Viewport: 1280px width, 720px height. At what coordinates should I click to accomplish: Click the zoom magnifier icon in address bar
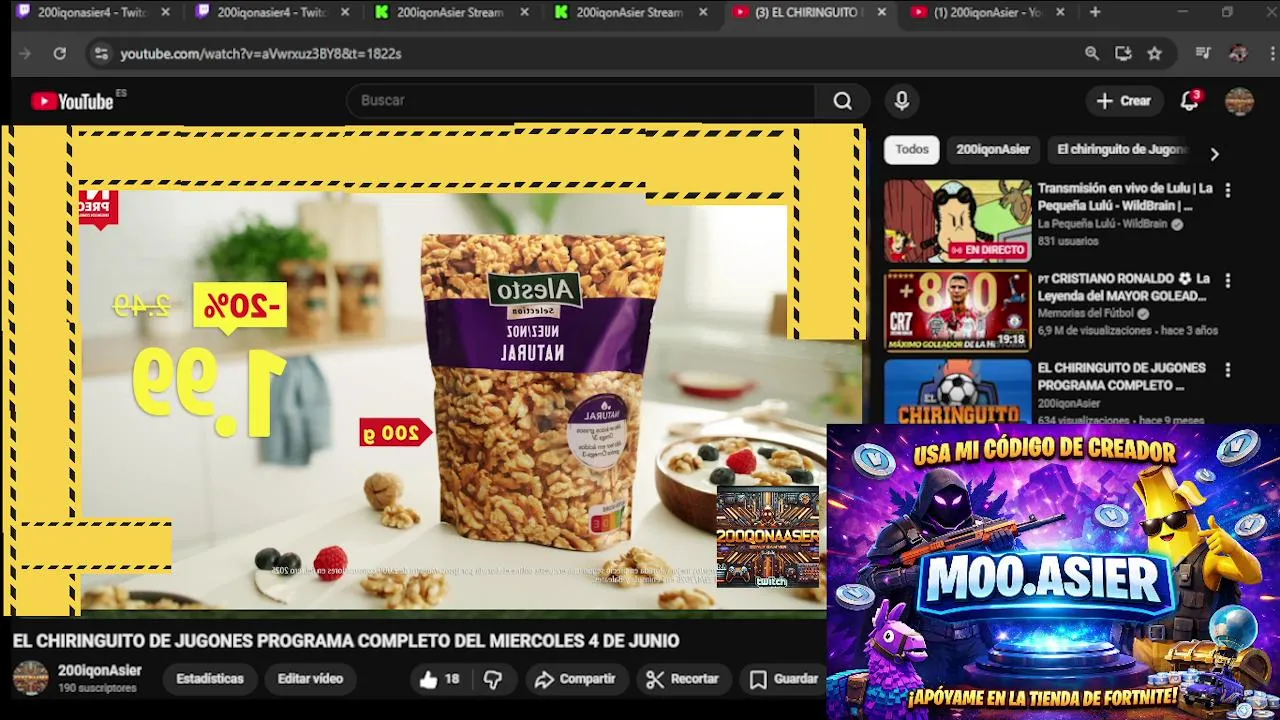[x=1092, y=54]
